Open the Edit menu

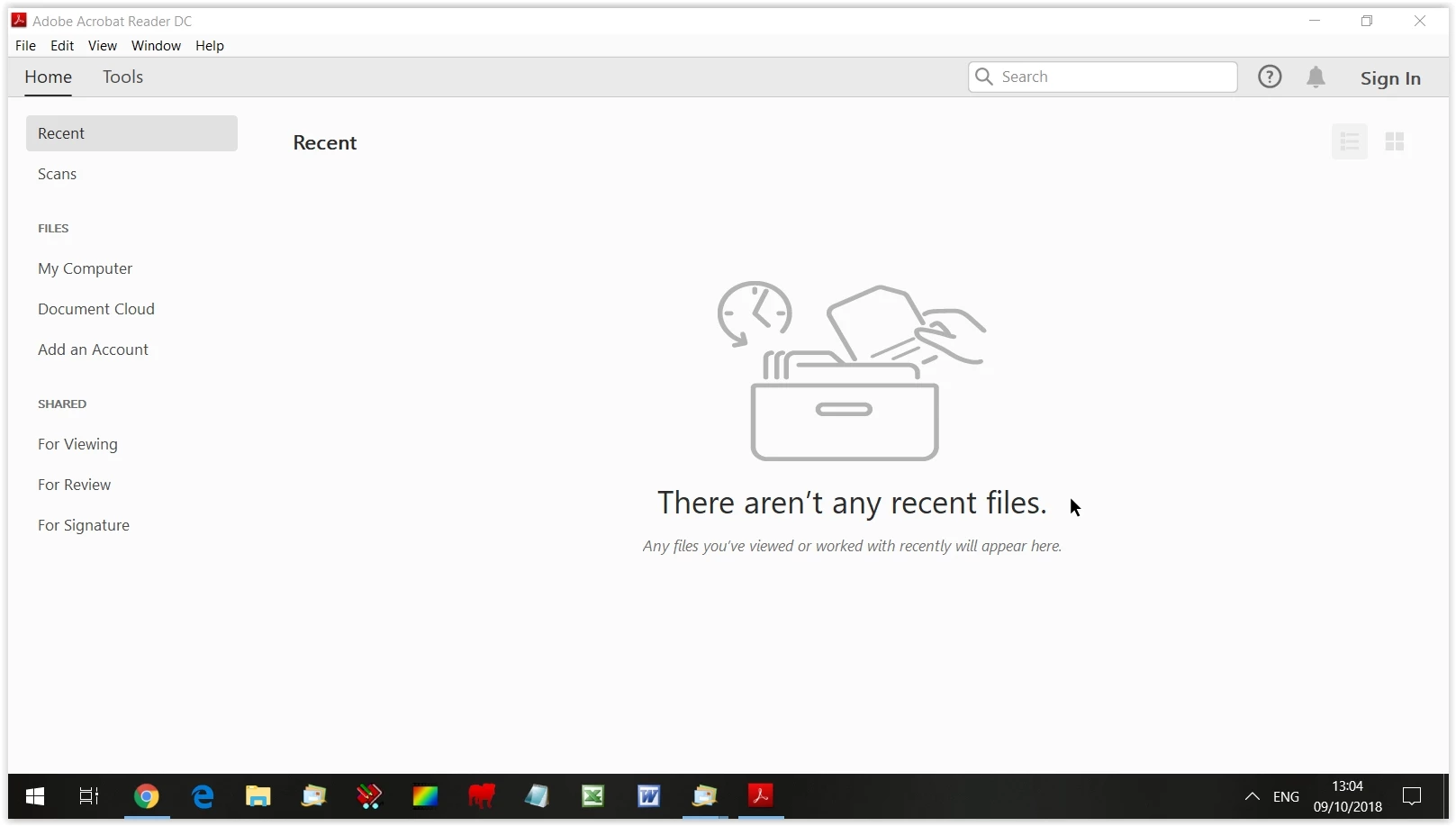pos(62,45)
